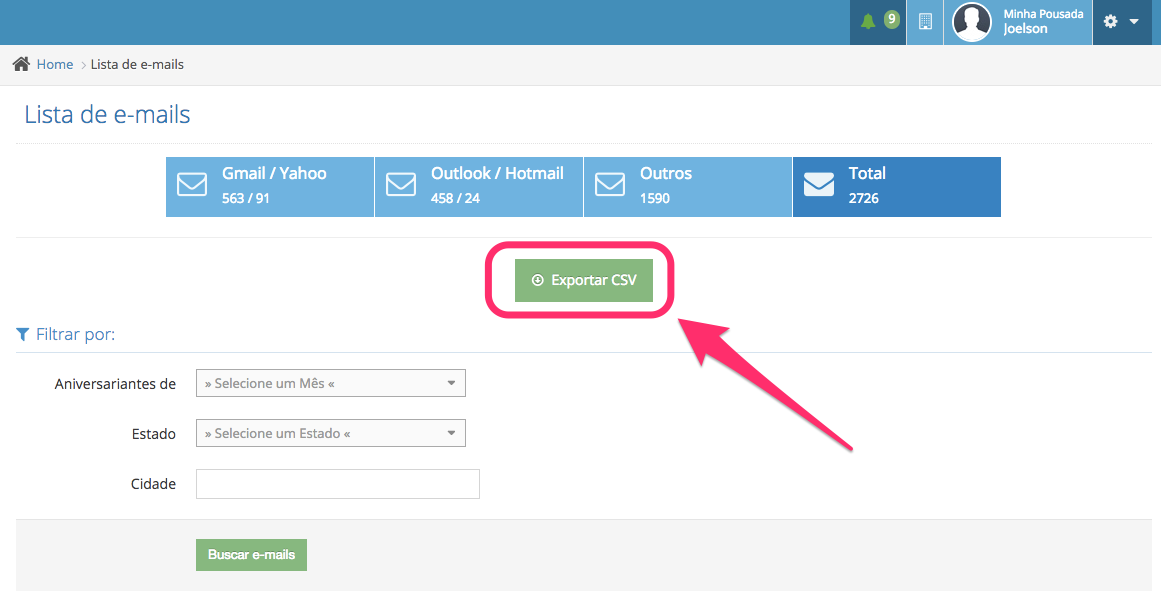
Task: Expand the Selecione um Estado dropdown
Action: click(x=331, y=433)
